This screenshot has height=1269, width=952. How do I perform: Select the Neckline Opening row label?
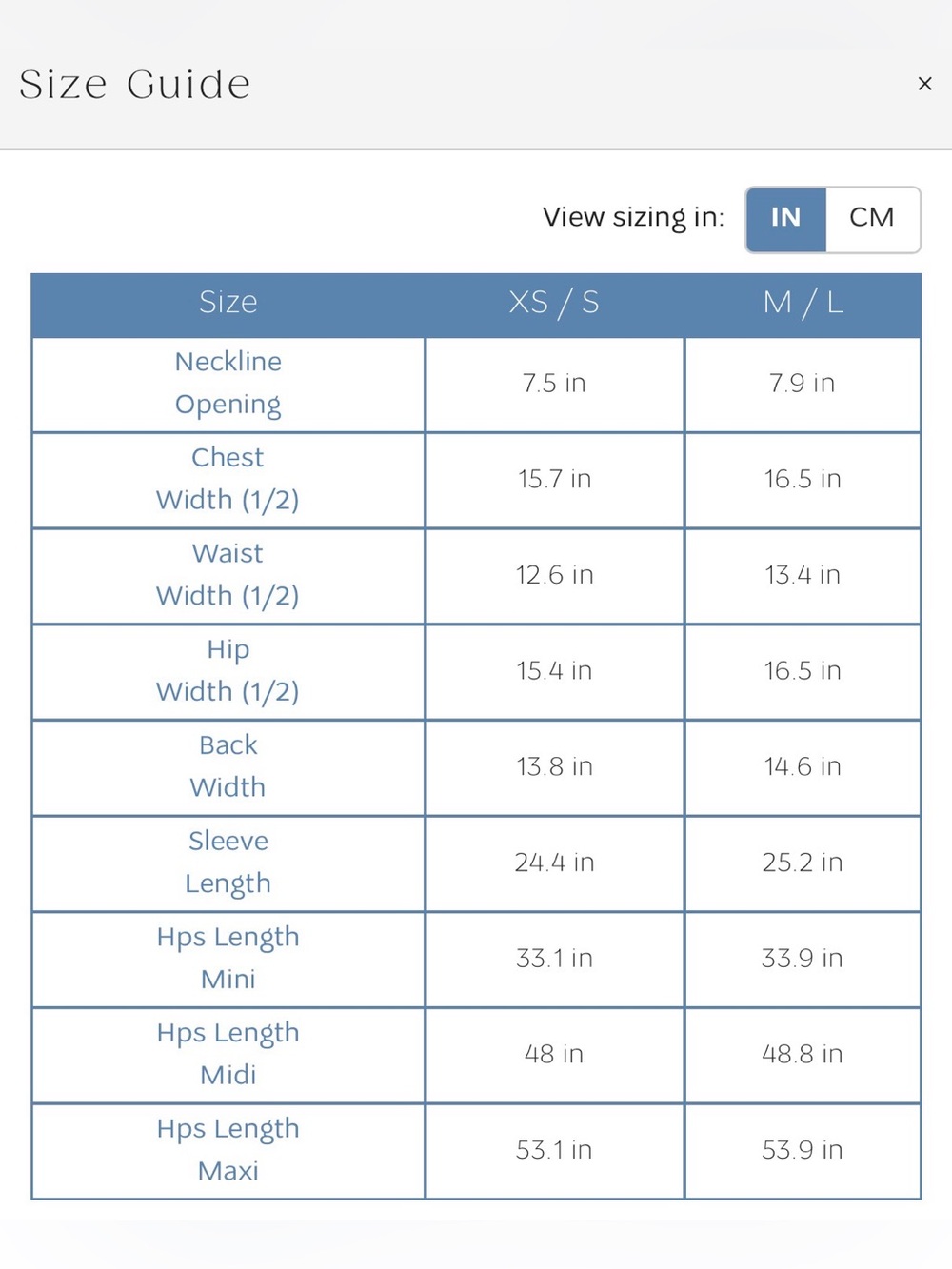coord(228,384)
